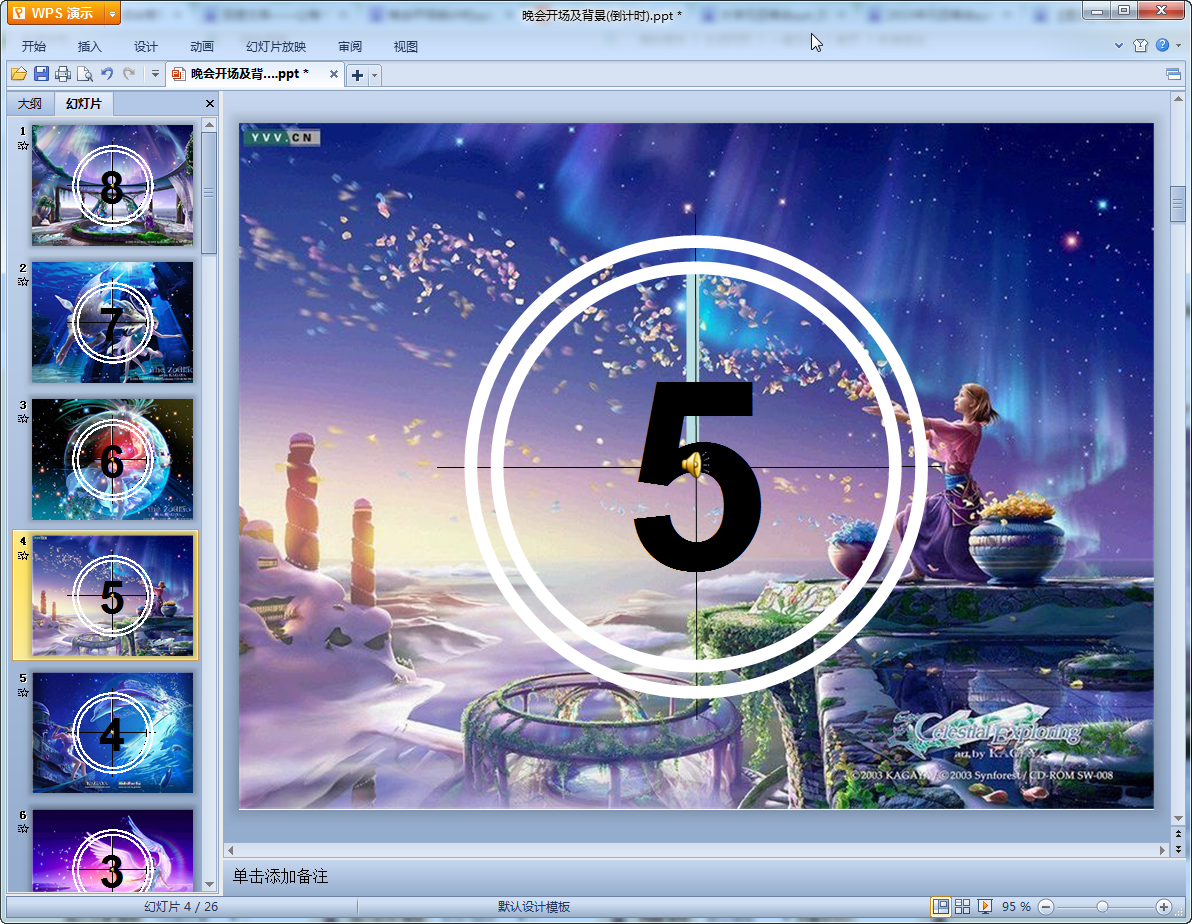The height and width of the screenshot is (924, 1192).
Task: Switch to the 幻灯片 slides tab
Action: coord(84,103)
